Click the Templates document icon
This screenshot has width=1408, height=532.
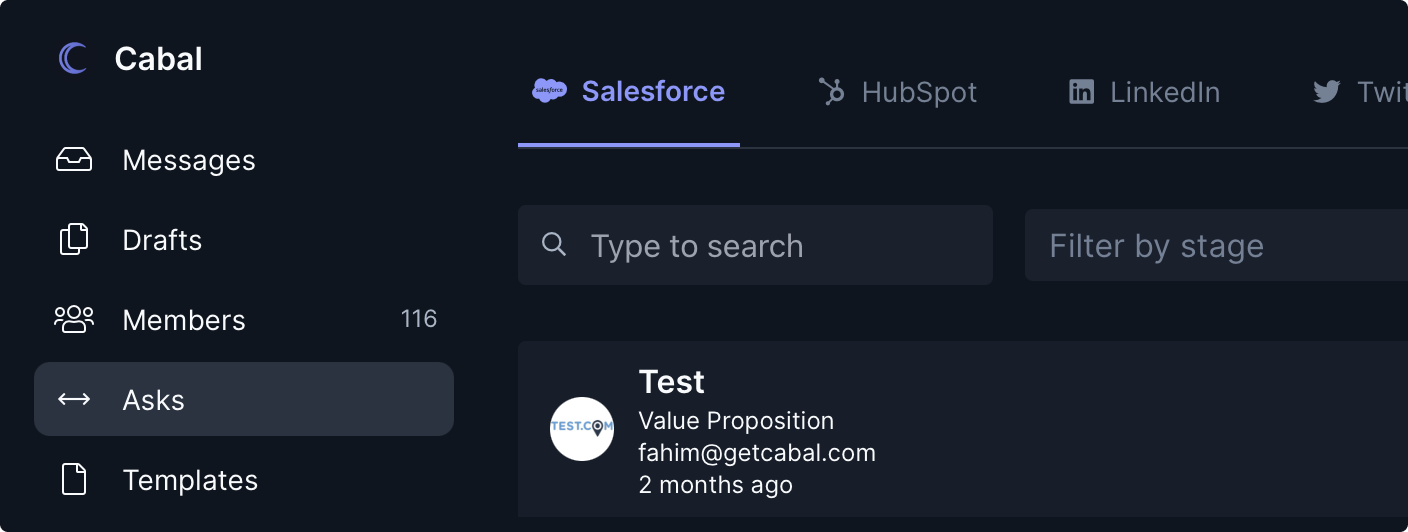pyautogui.click(x=74, y=479)
